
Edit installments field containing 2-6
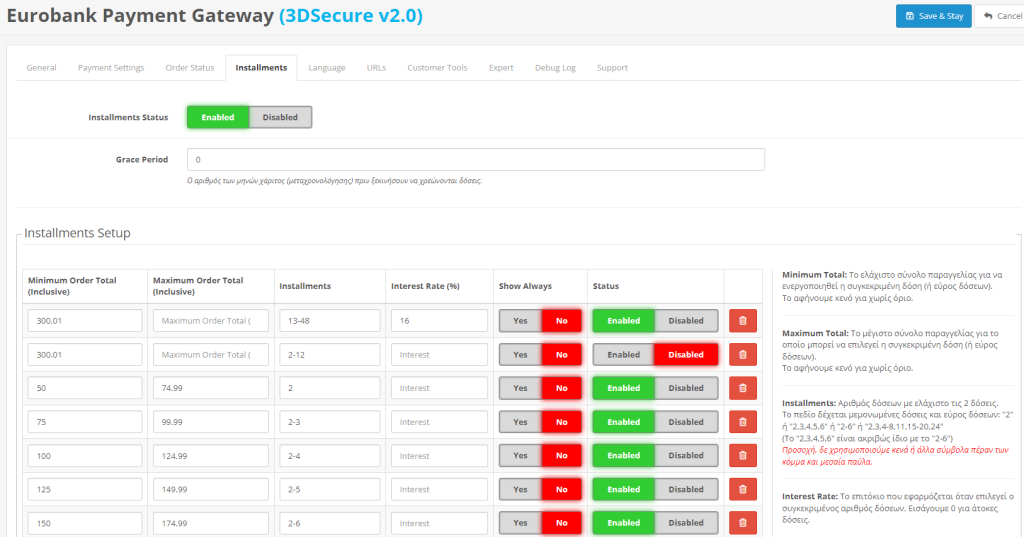tap(330, 523)
